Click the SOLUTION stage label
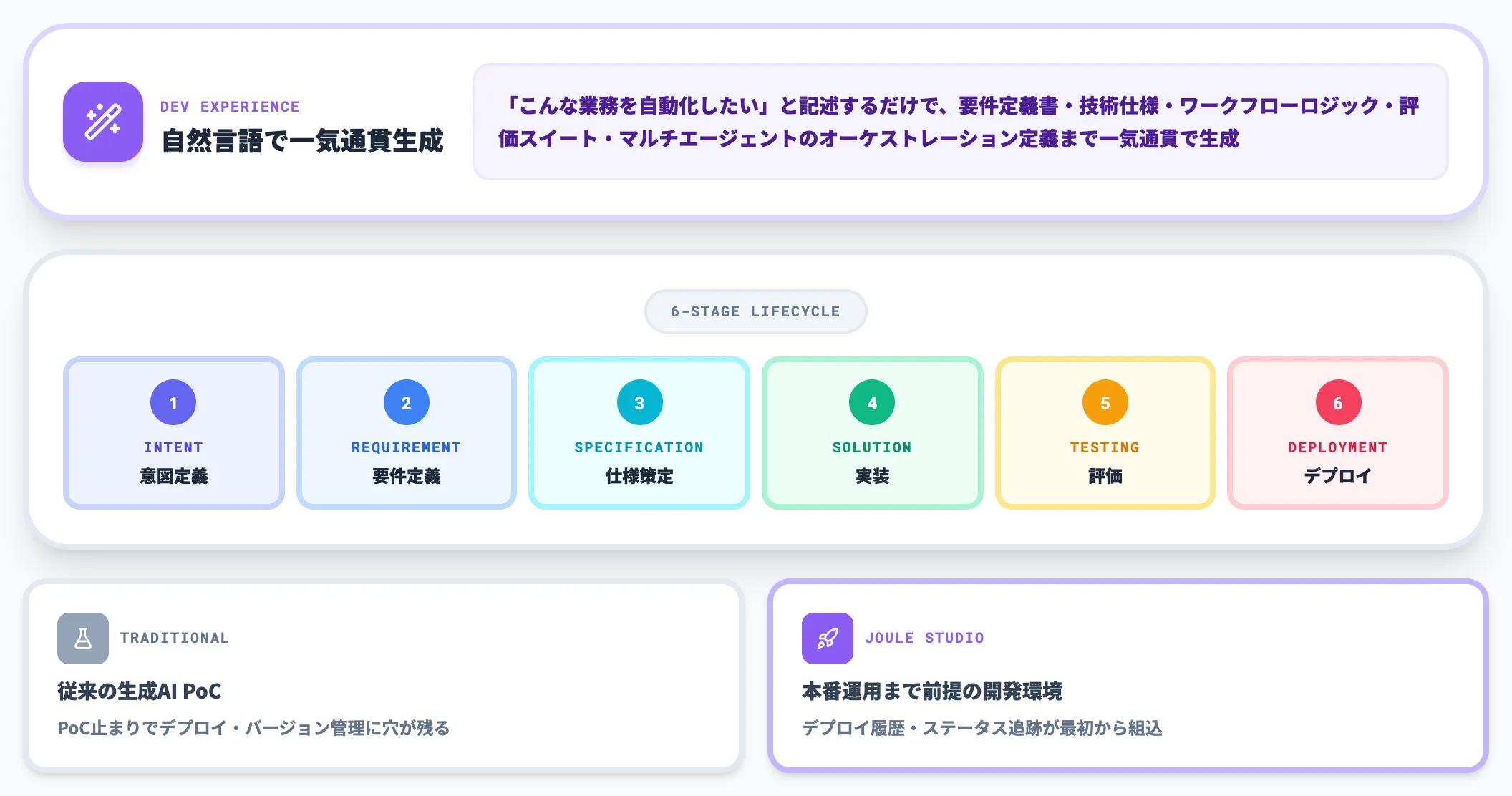The image size is (1512, 796). (x=872, y=447)
